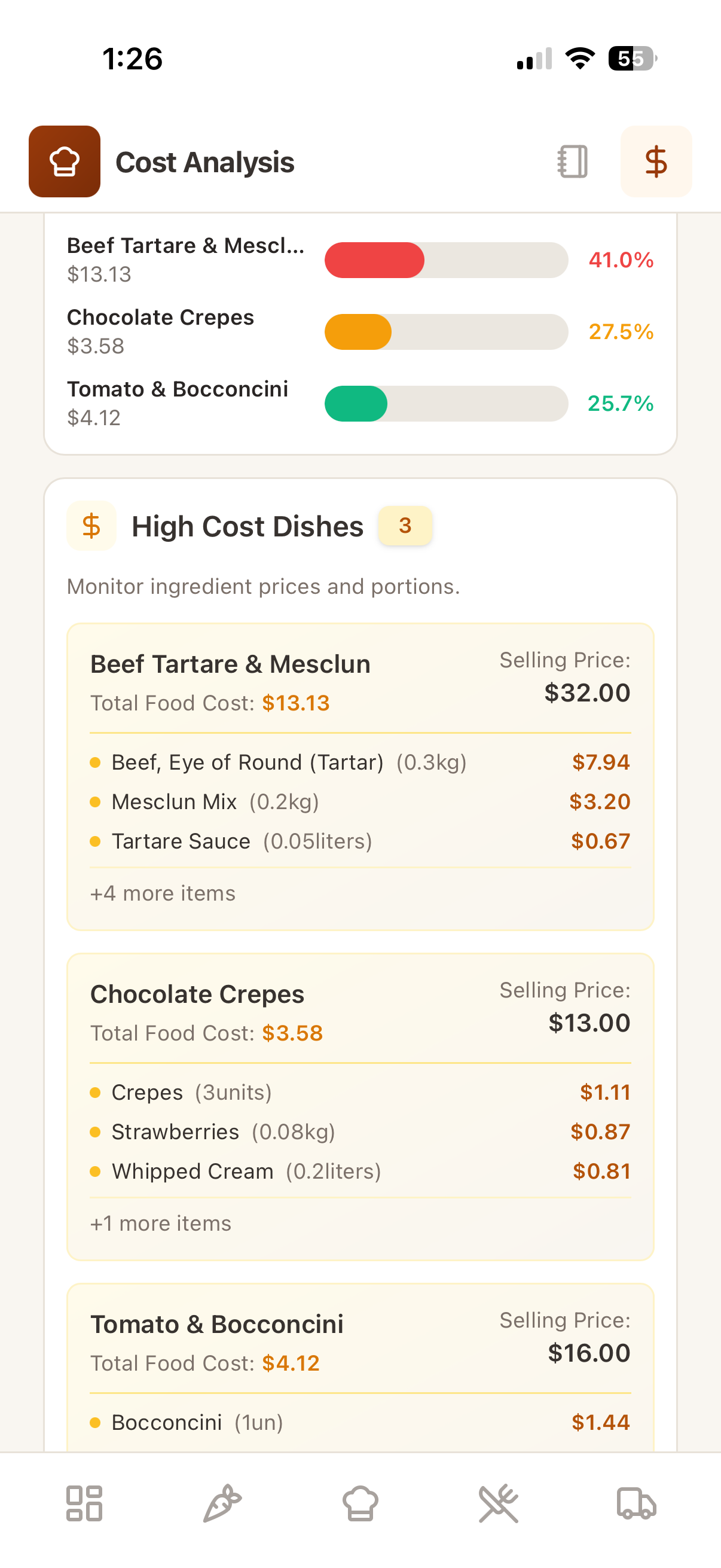Image resolution: width=721 pixels, height=1568 pixels.
Task: Expand +1 more items for Chocolate Crepes
Action: 161,1223
